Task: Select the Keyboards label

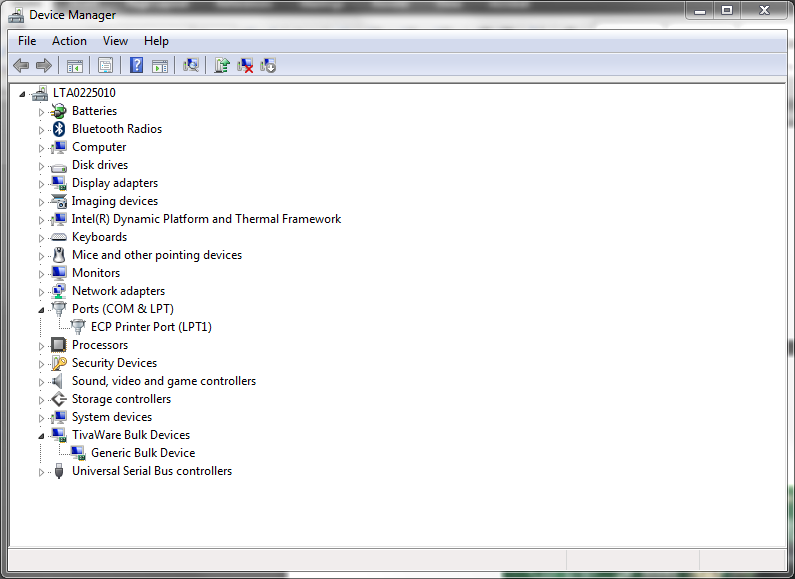Action: [x=99, y=237]
